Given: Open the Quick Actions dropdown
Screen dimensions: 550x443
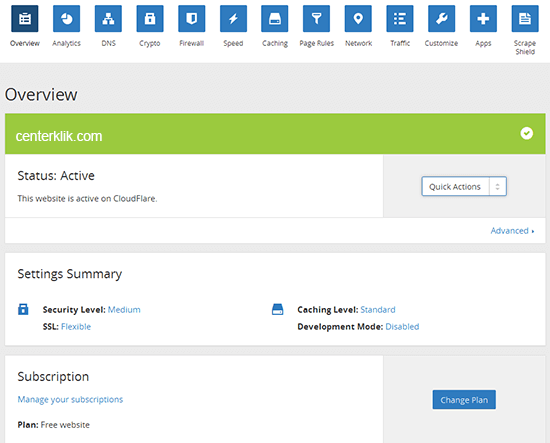Looking at the screenshot, I should point(464,186).
